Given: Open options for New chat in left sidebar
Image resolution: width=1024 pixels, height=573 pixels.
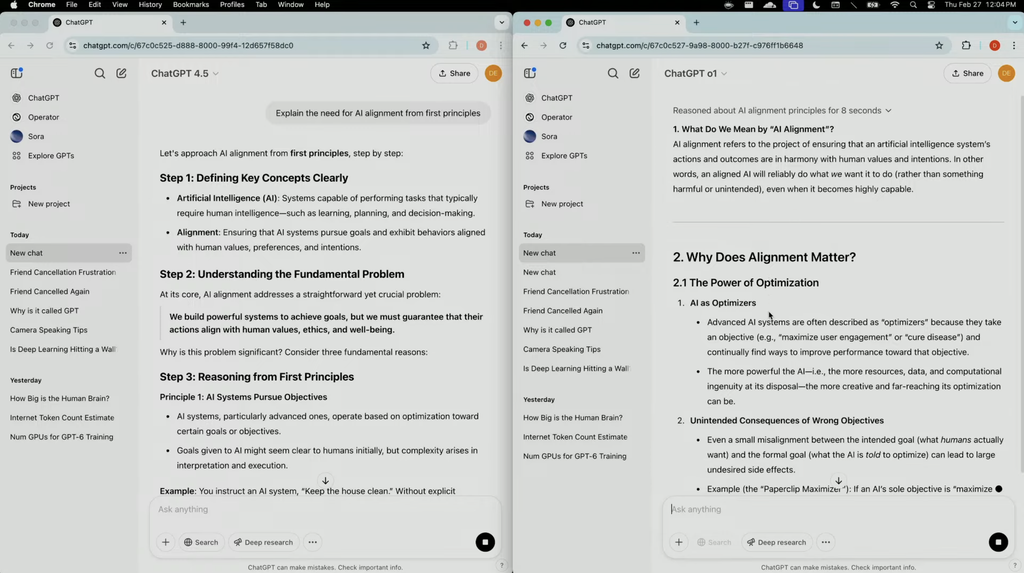Looking at the screenshot, I should point(123,253).
